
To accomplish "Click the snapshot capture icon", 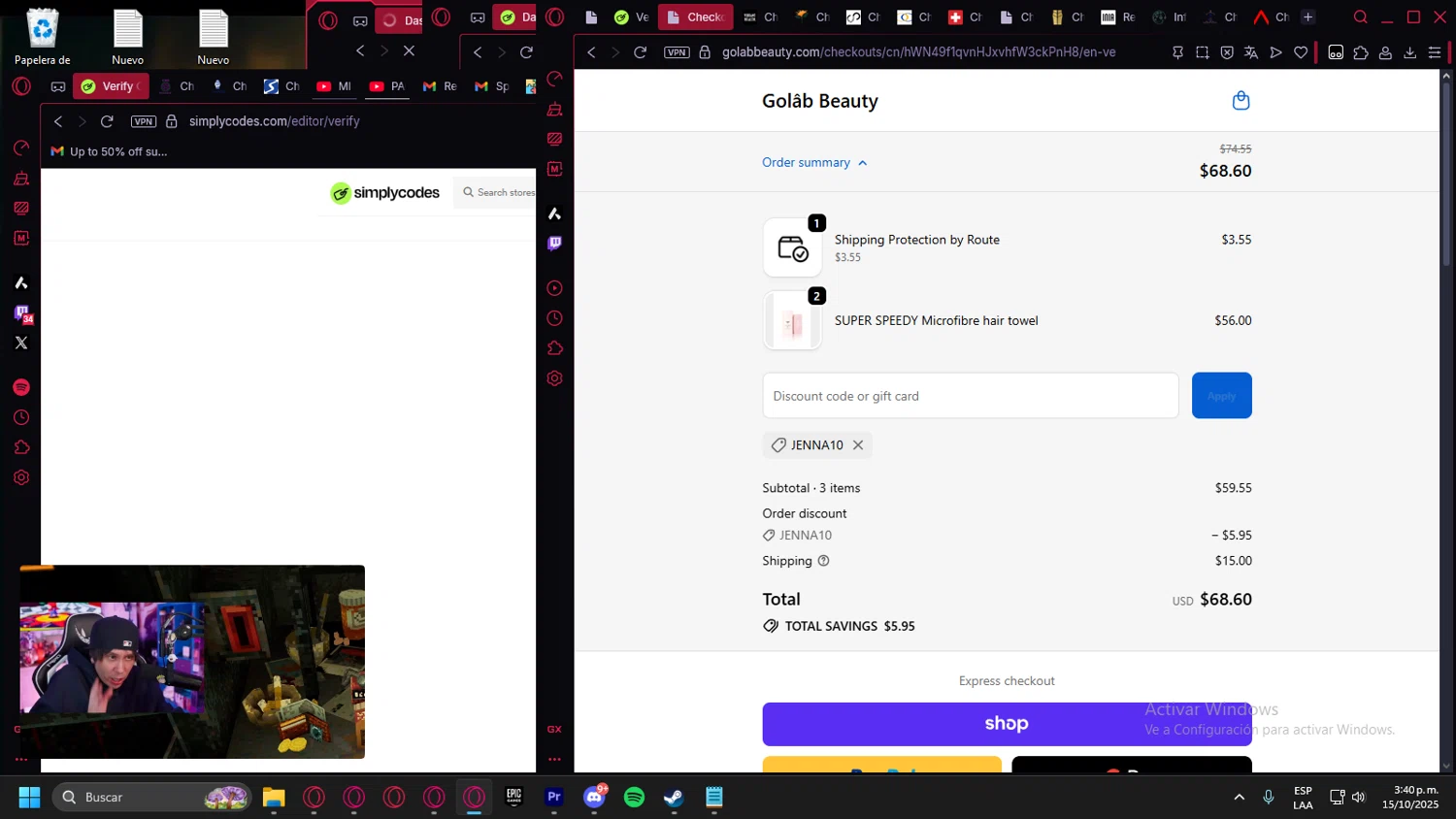I will [1203, 52].
